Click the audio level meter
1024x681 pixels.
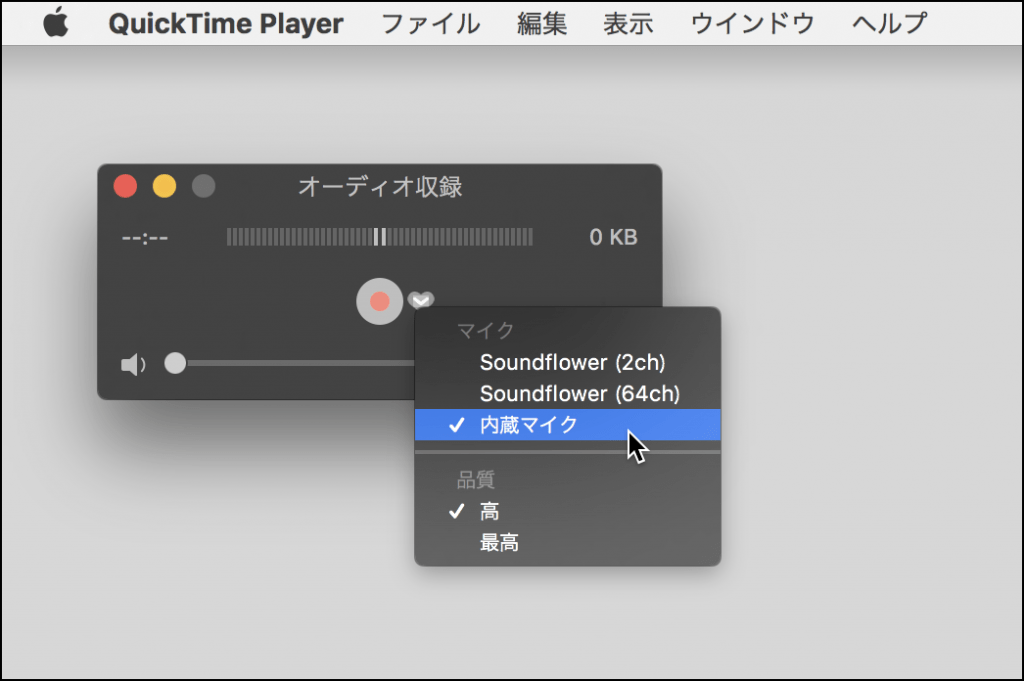(x=380, y=236)
